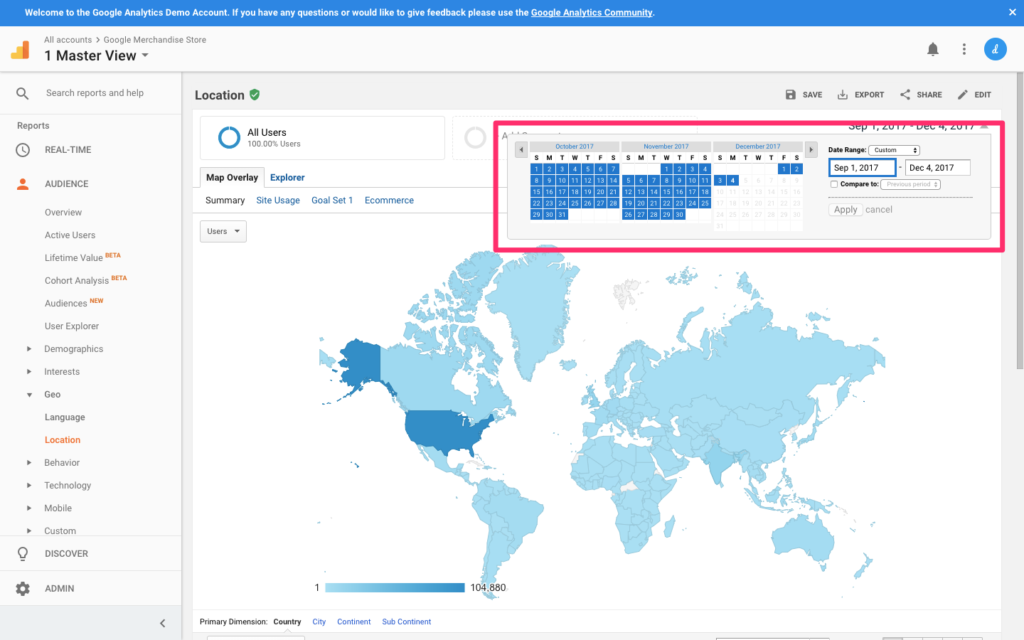Viewport: 1024px width, 640px height.
Task: Open the Date Range Custom dropdown
Action: 895,150
